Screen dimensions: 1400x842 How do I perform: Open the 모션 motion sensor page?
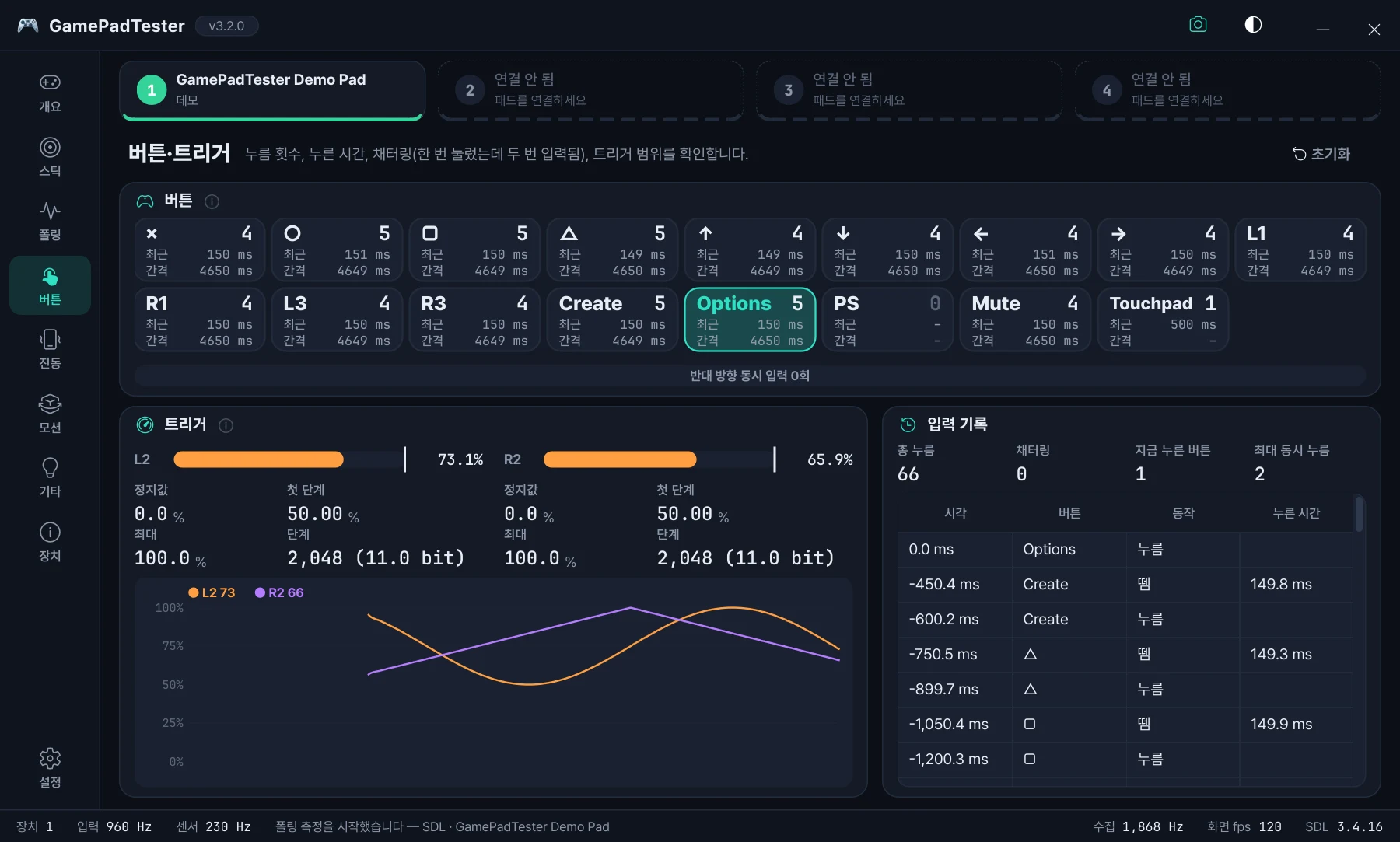pos(50,414)
